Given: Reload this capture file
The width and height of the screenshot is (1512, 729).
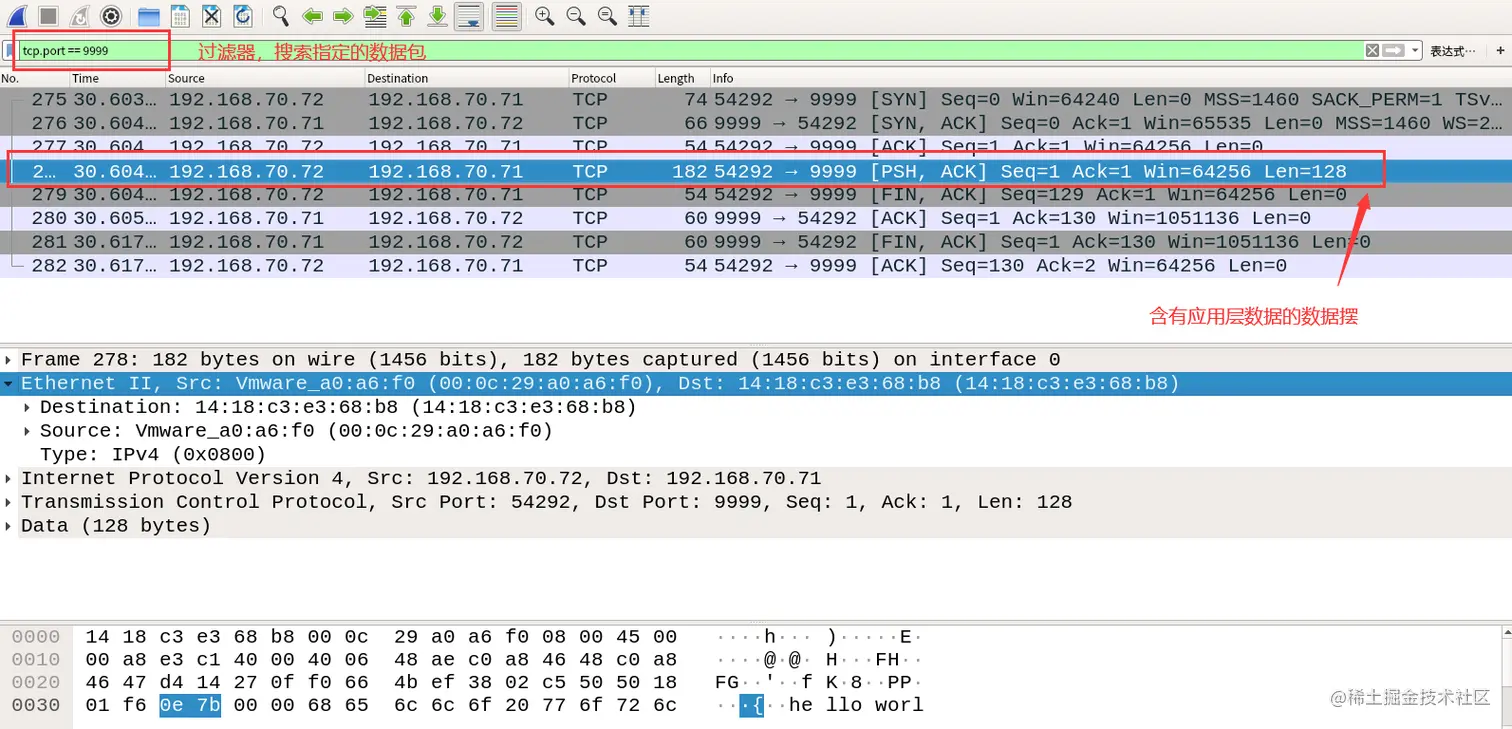Looking at the screenshot, I should pos(242,16).
